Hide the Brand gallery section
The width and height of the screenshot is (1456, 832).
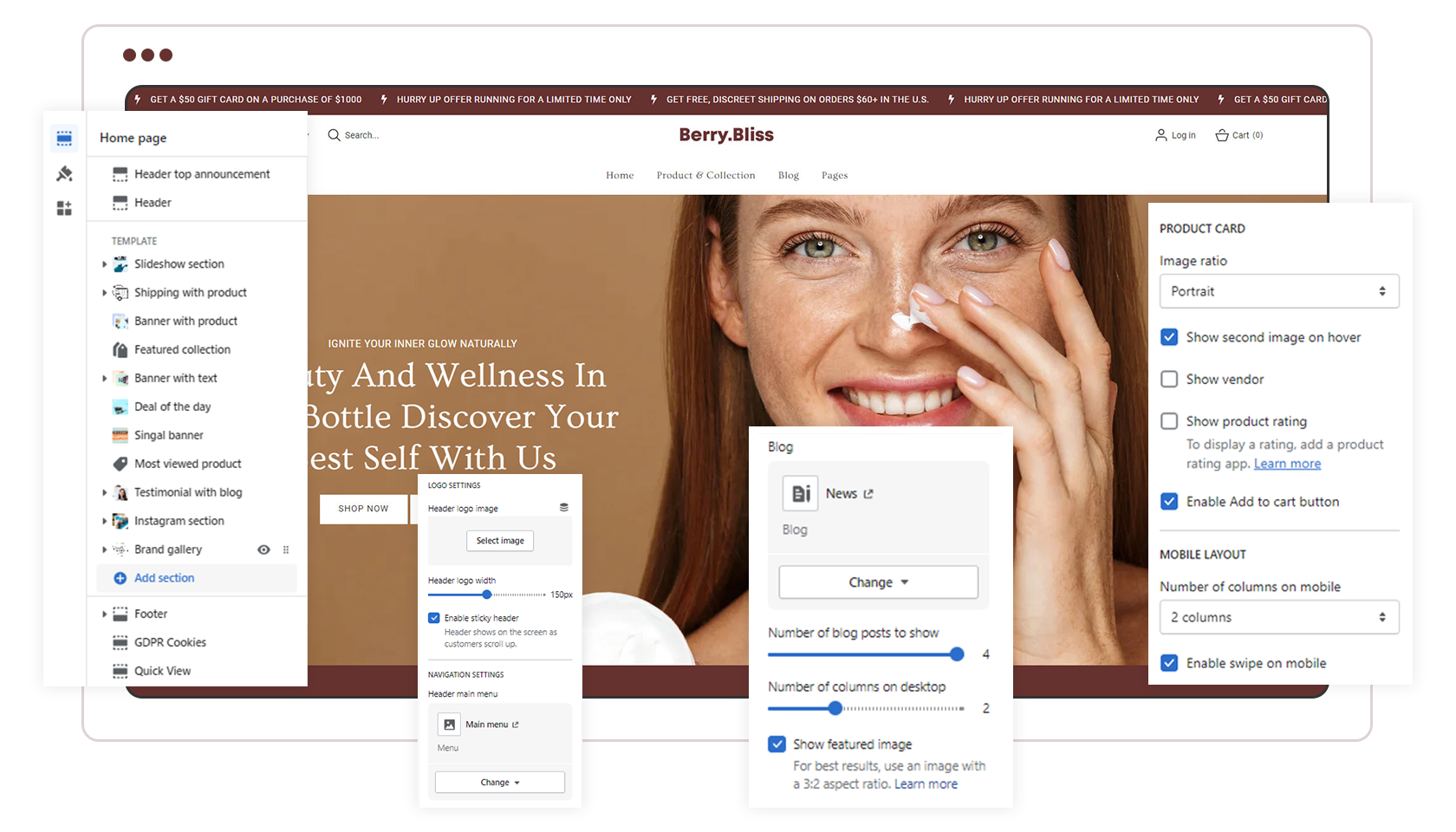tap(263, 549)
